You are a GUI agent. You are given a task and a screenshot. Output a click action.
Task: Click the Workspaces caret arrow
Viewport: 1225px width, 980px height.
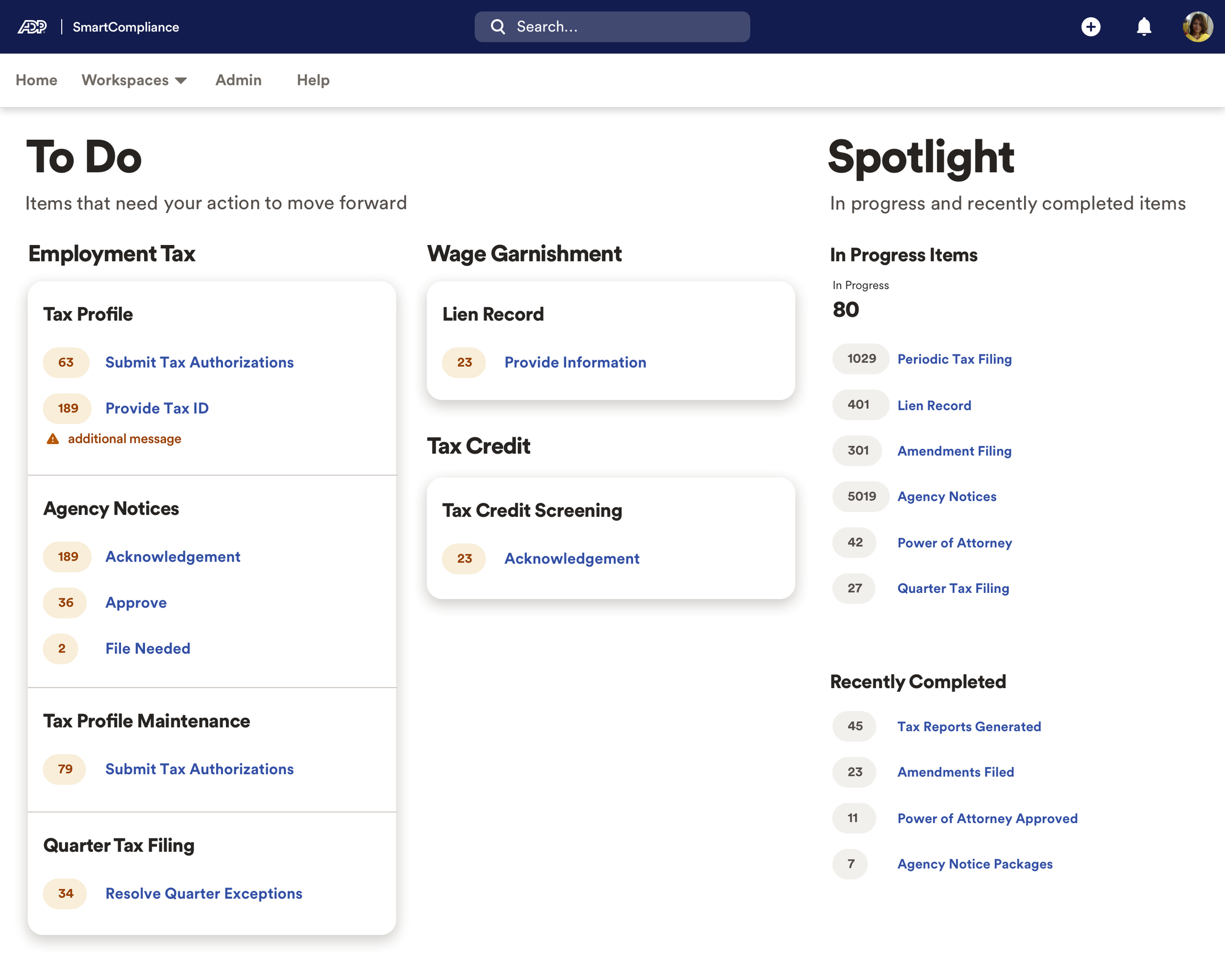[x=181, y=81]
